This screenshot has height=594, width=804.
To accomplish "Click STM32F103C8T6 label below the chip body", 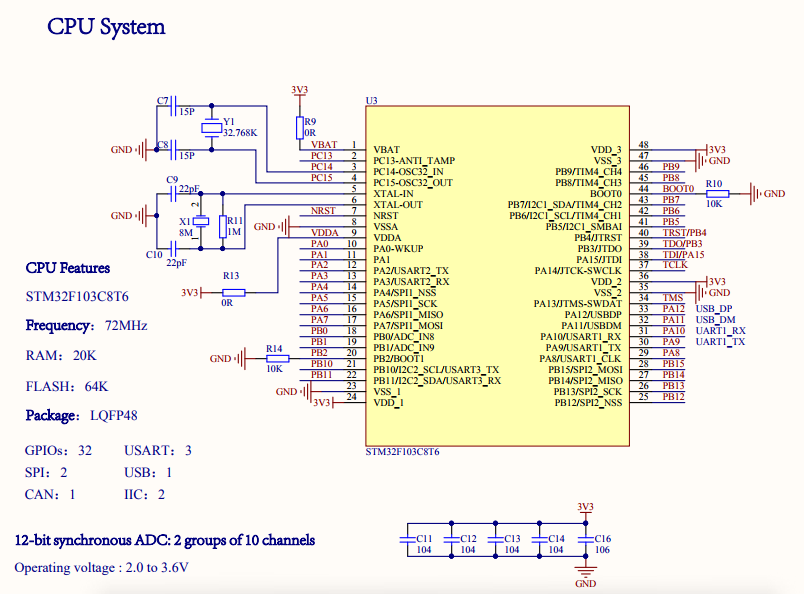I will (x=403, y=452).
